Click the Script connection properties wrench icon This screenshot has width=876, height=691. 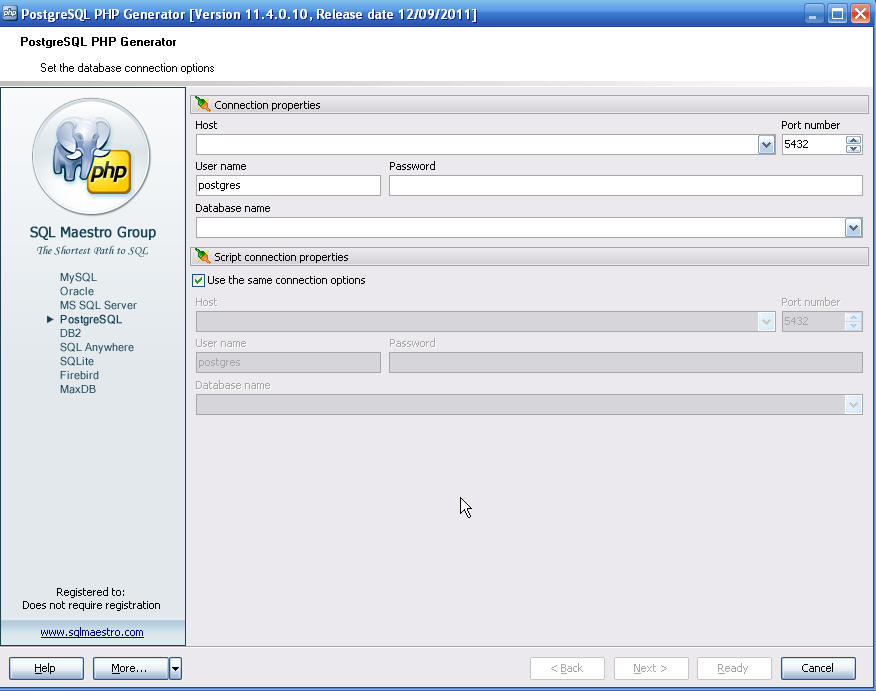[x=201, y=257]
